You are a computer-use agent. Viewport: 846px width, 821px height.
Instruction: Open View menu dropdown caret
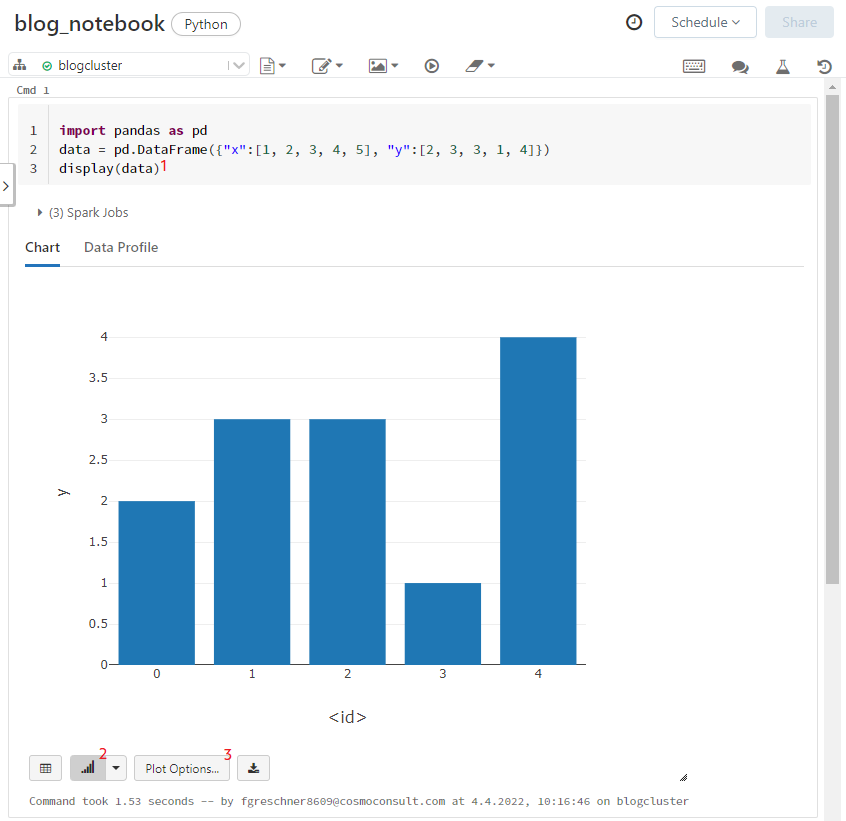(395, 66)
